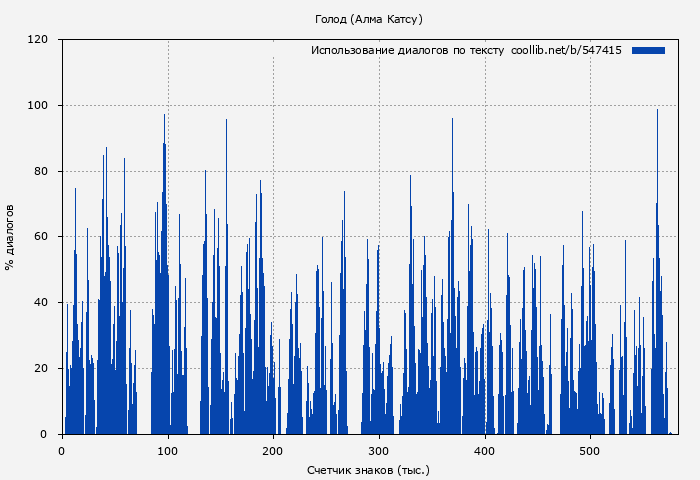Click the x-axis tick label 300
The width and height of the screenshot is (700, 480).
point(379,450)
